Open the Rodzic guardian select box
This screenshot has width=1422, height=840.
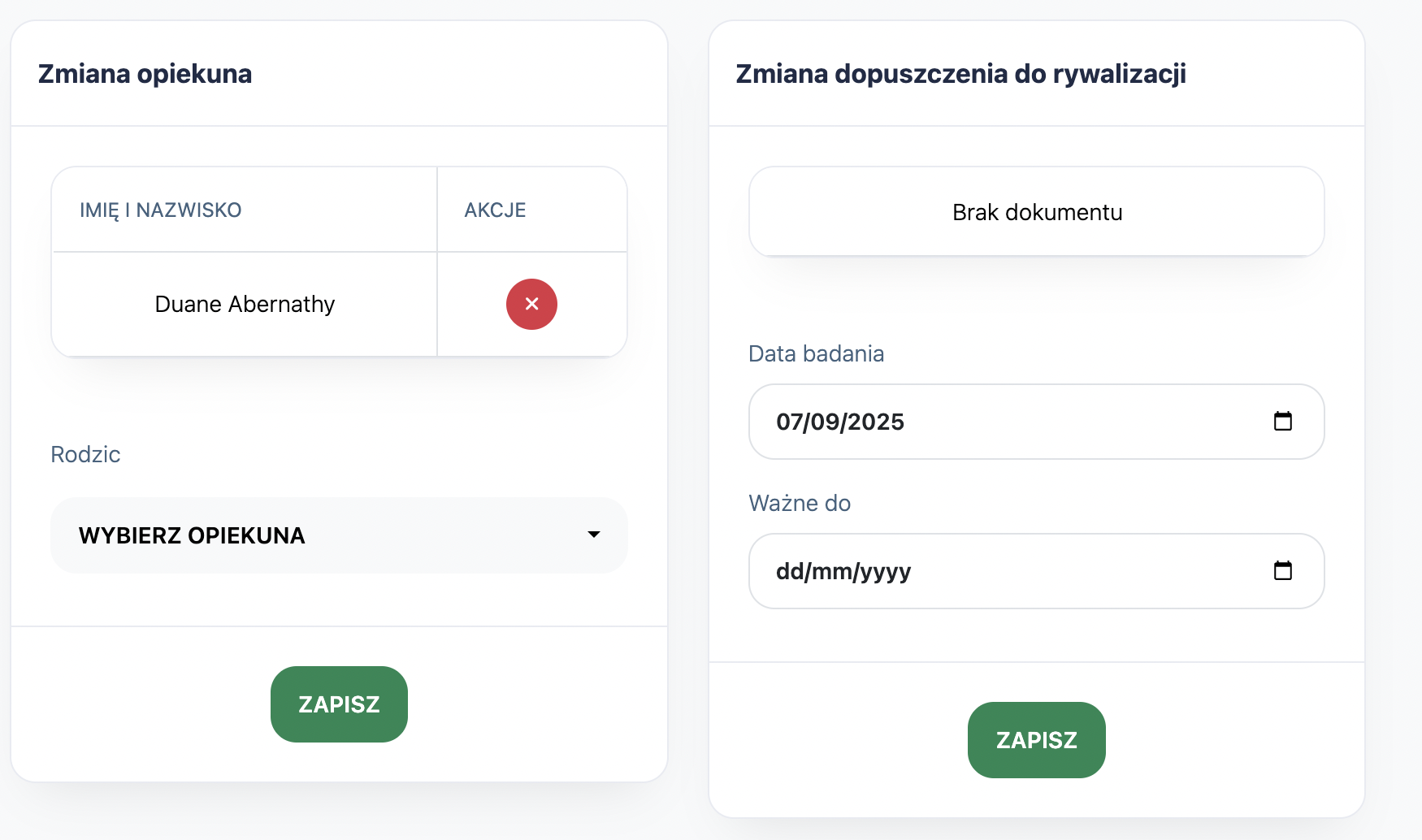coord(339,535)
